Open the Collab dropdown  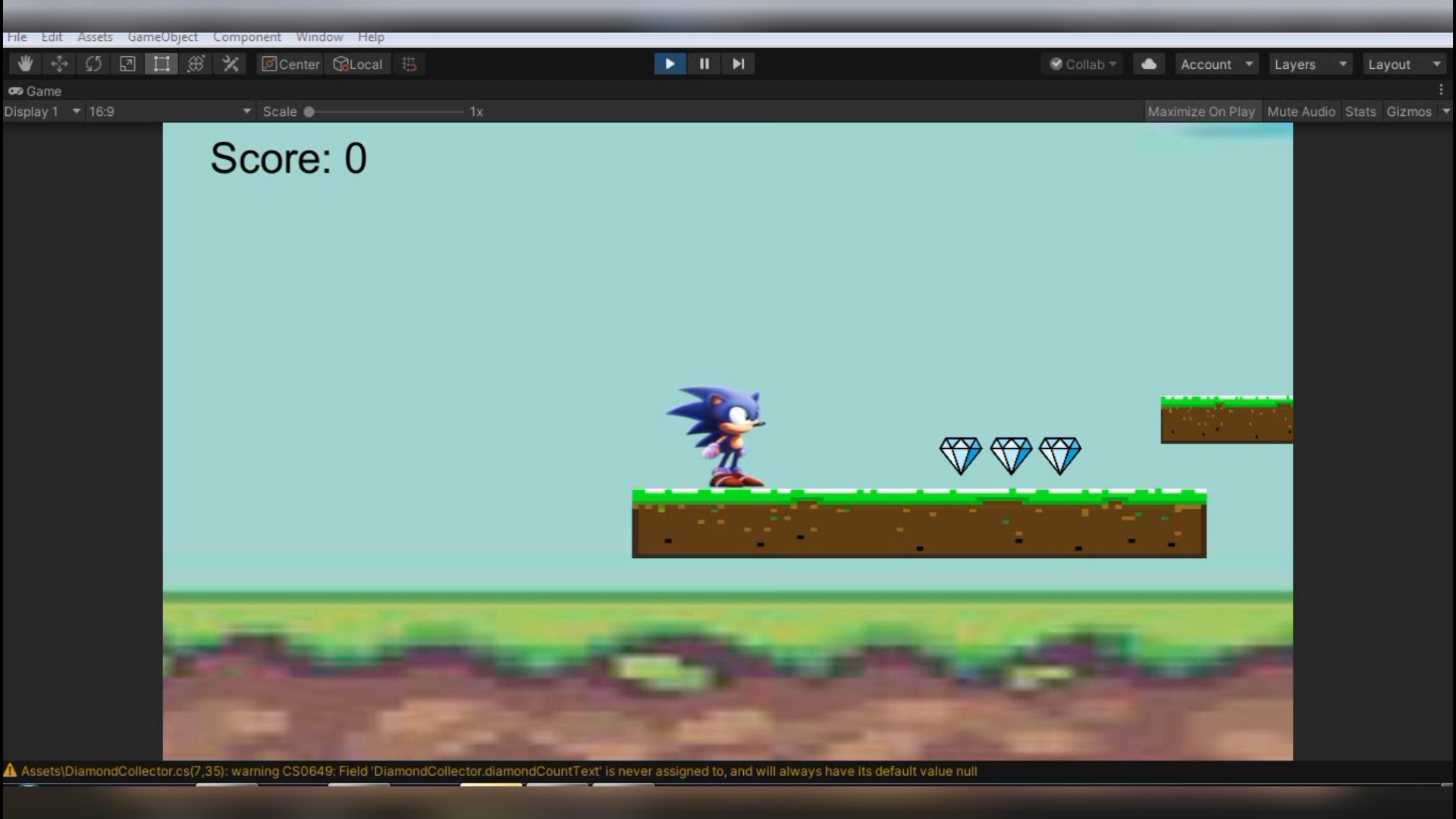[1083, 64]
